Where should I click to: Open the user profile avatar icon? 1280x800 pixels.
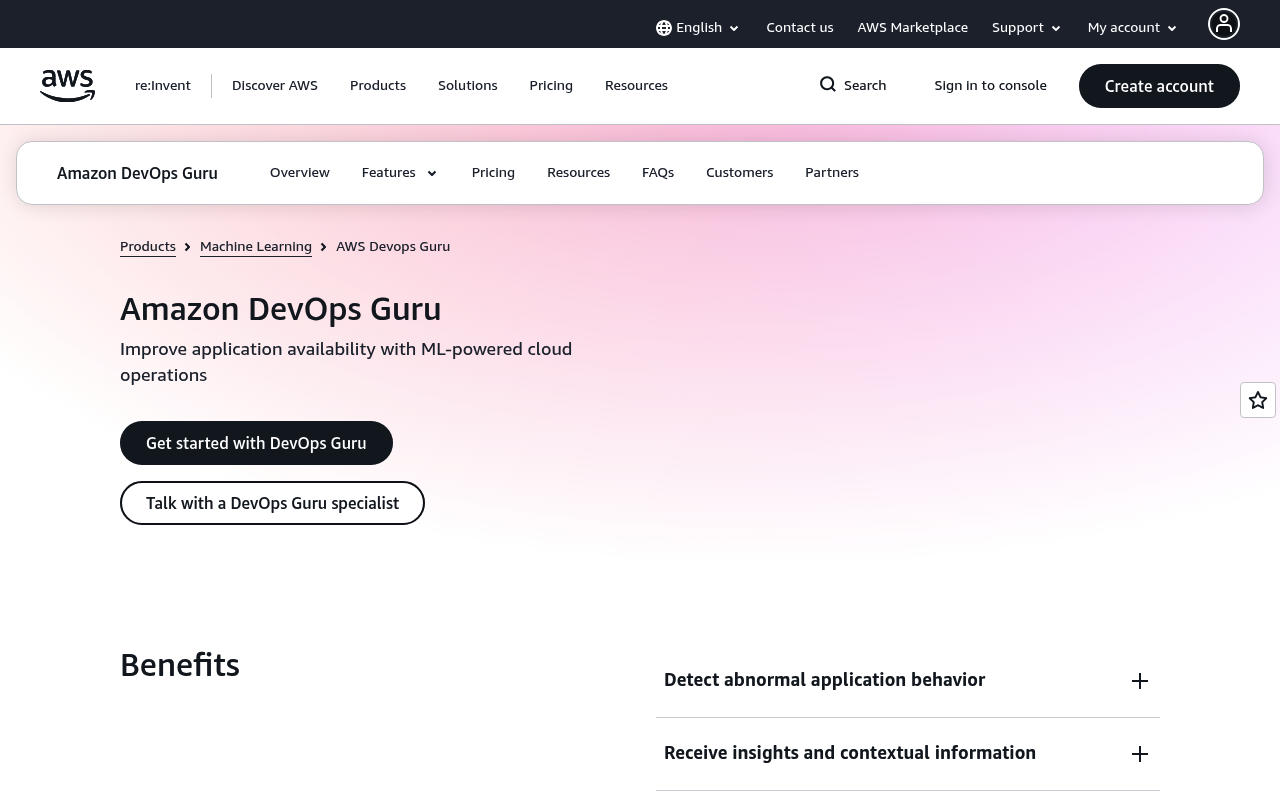1223,24
